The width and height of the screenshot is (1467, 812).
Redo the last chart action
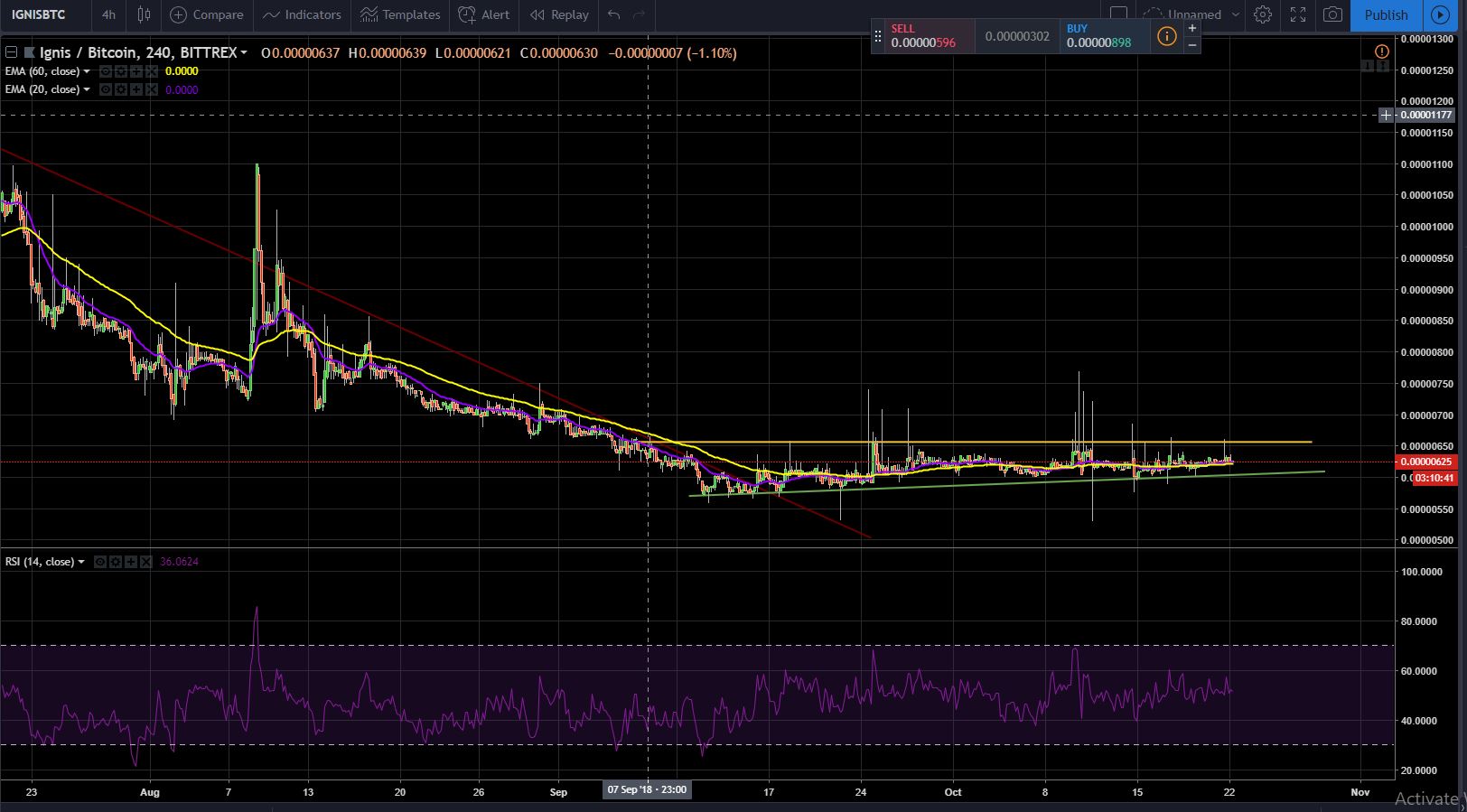tap(640, 14)
